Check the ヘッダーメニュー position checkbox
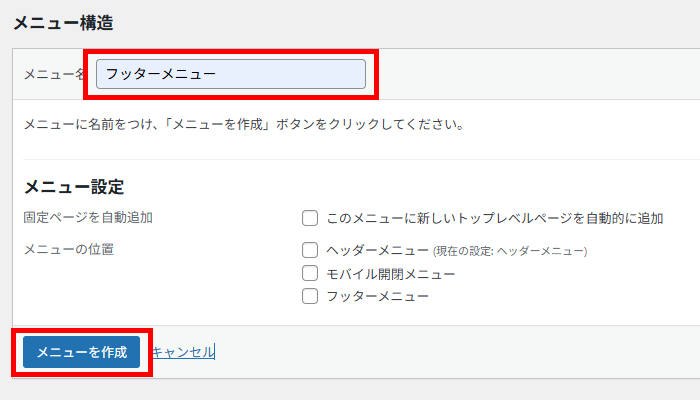This screenshot has height=400, width=700. 310,250
